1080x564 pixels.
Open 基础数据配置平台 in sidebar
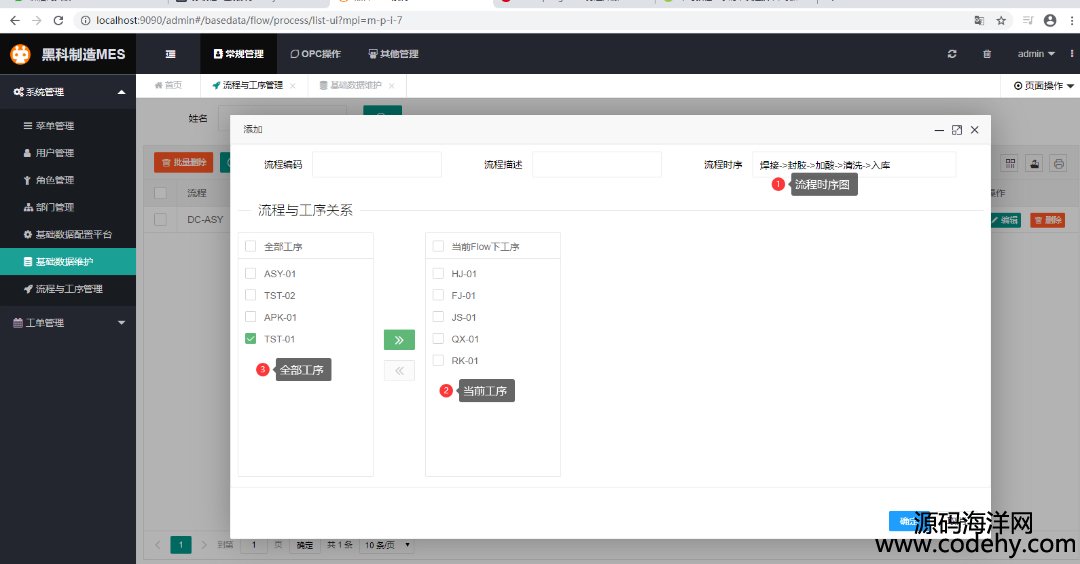pos(68,234)
